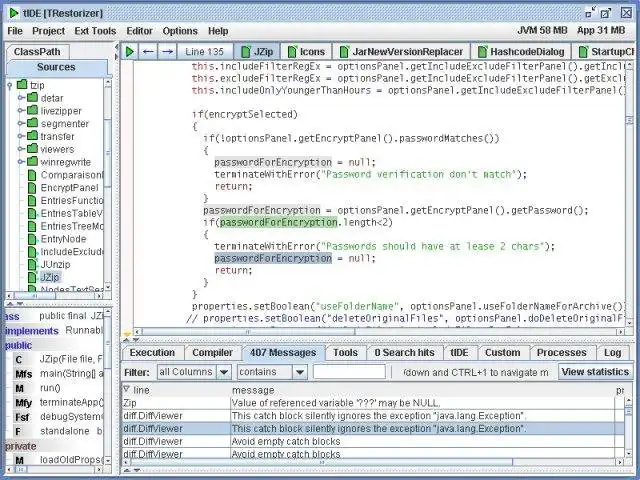The height and width of the screenshot is (480, 640).
Task: Expand the transfer package node
Action: tap(20, 136)
